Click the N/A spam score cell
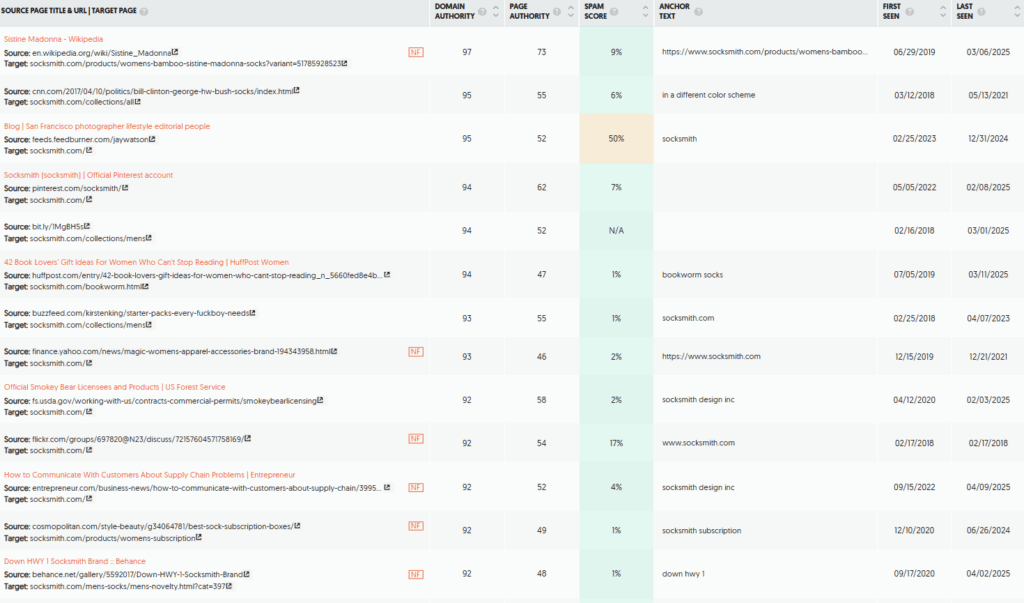Screen dimensions: 1024x603 pos(616,231)
